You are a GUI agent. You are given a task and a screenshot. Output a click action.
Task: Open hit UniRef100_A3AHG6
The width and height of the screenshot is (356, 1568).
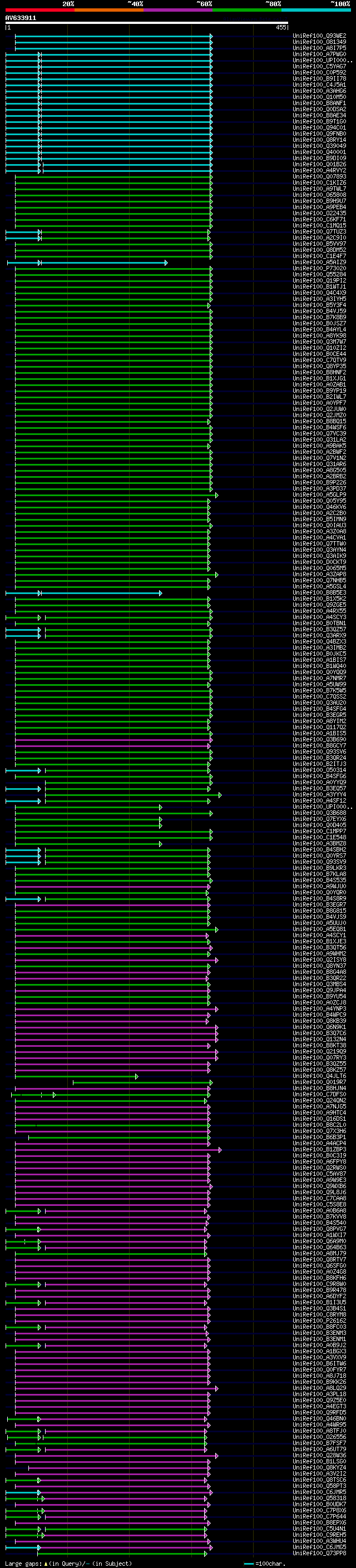pyautogui.click(x=319, y=91)
